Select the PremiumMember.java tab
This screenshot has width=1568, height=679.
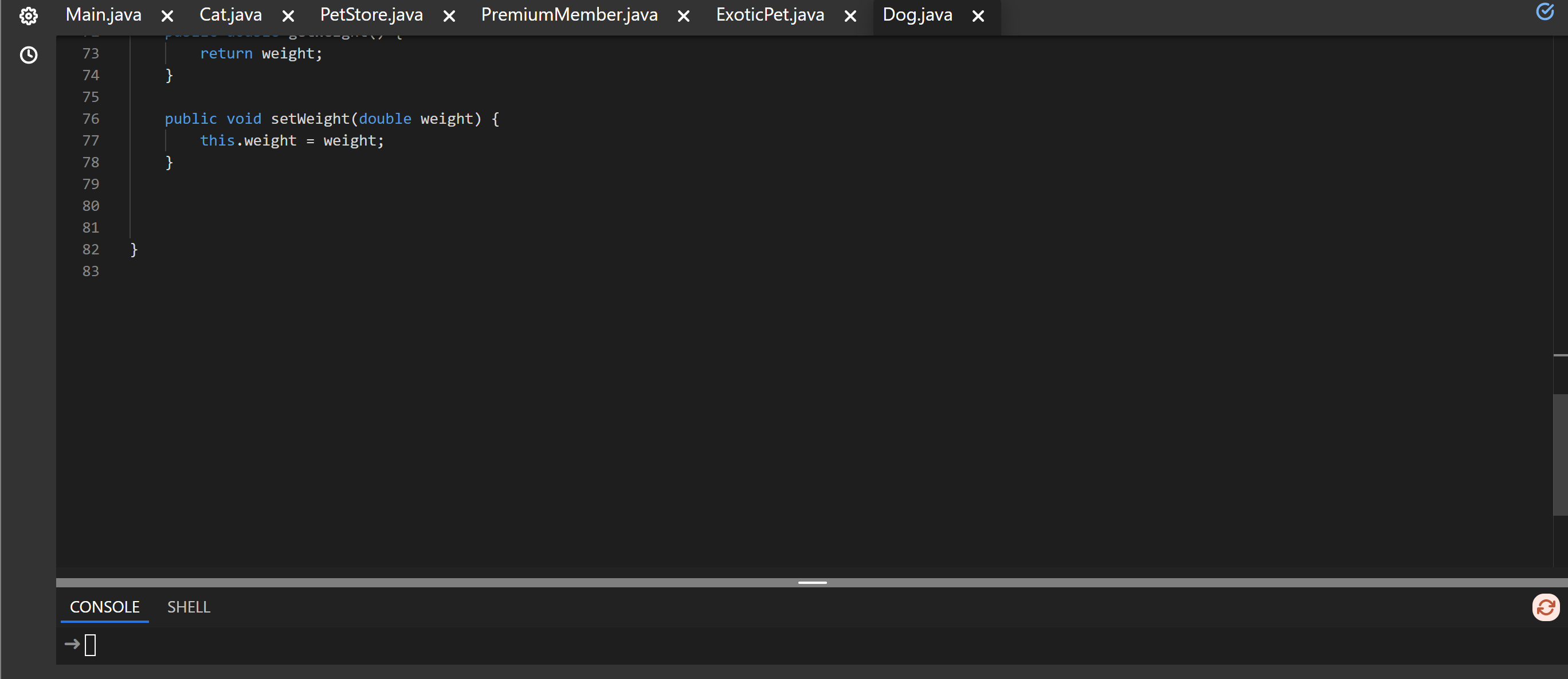569,15
